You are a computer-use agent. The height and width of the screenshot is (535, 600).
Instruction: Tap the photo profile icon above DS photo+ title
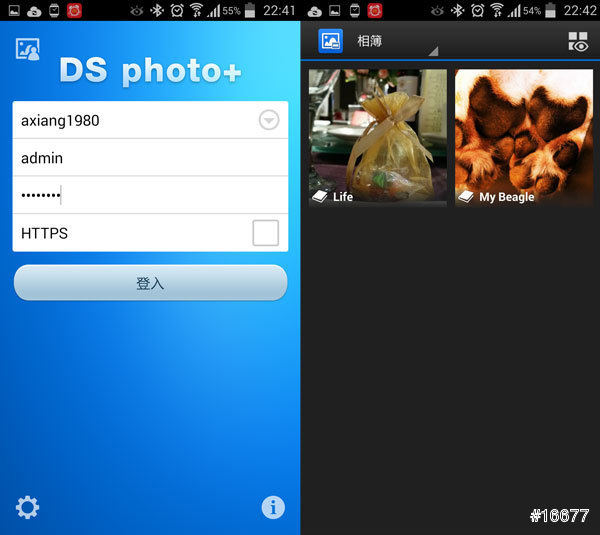coord(27,49)
